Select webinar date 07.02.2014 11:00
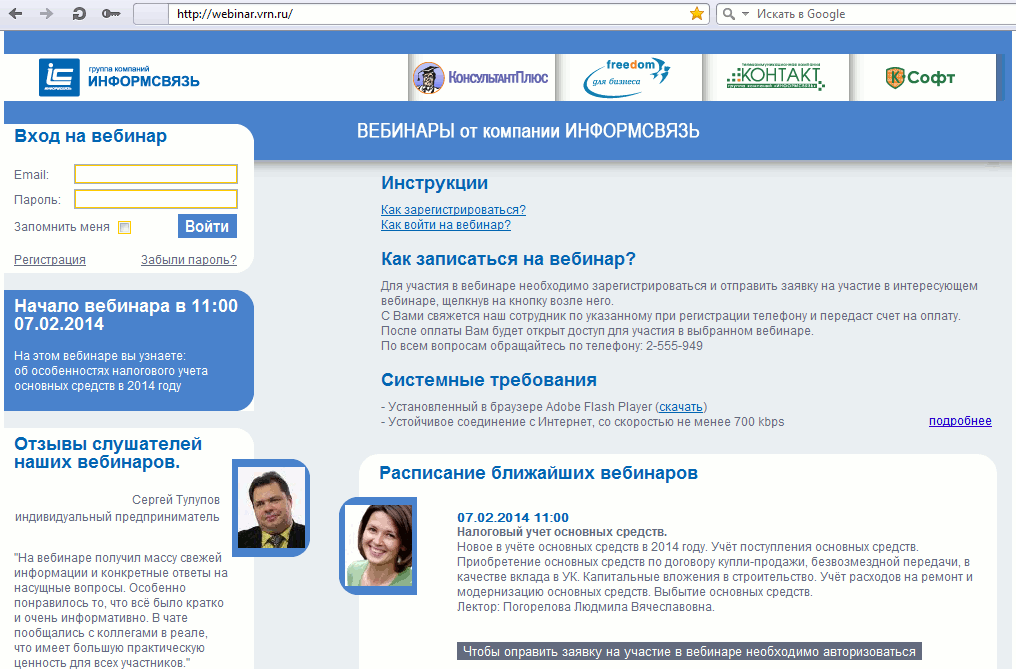This screenshot has width=1016, height=669. tap(513, 517)
